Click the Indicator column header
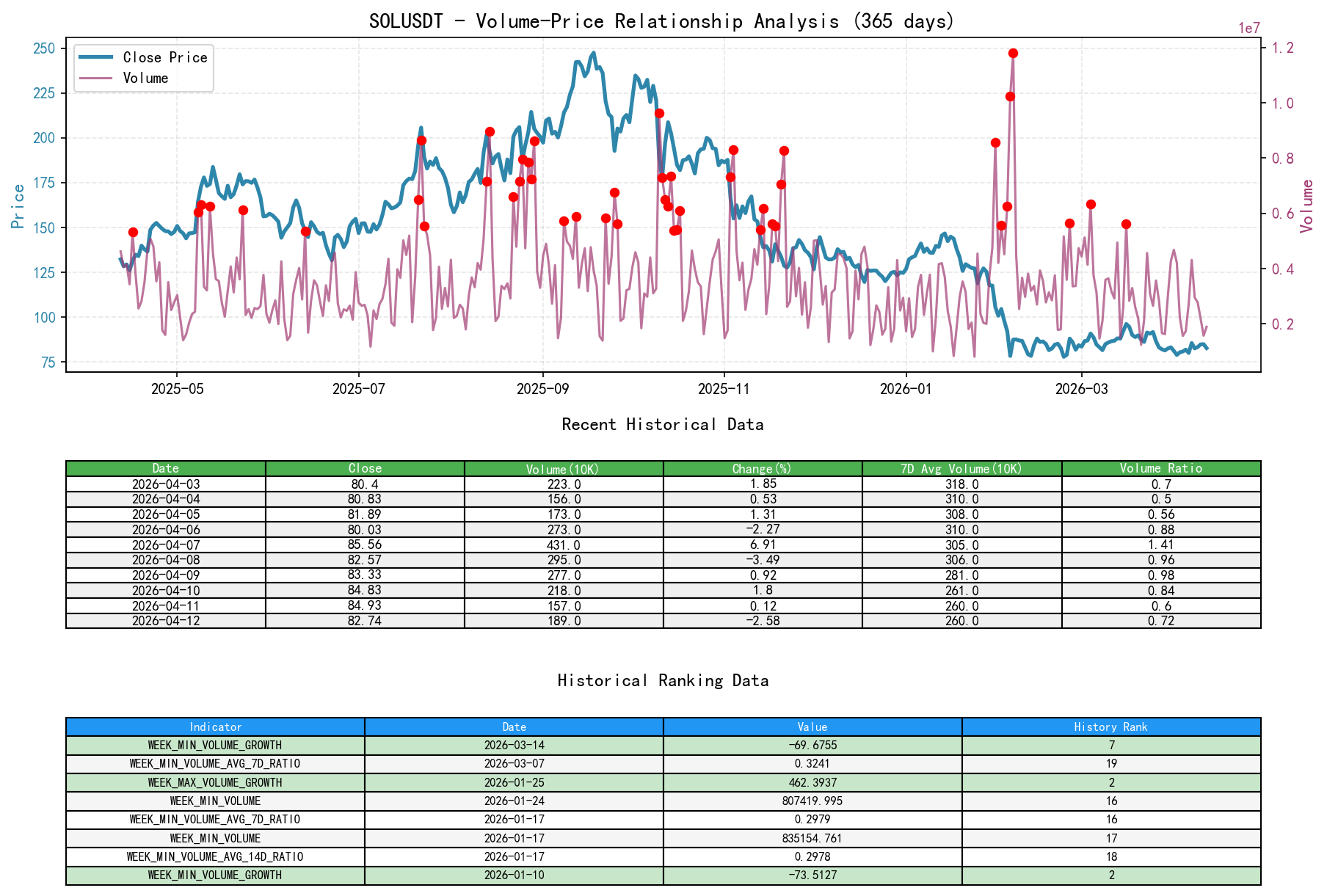Image resolution: width=1327 pixels, height=896 pixels. coord(215,726)
